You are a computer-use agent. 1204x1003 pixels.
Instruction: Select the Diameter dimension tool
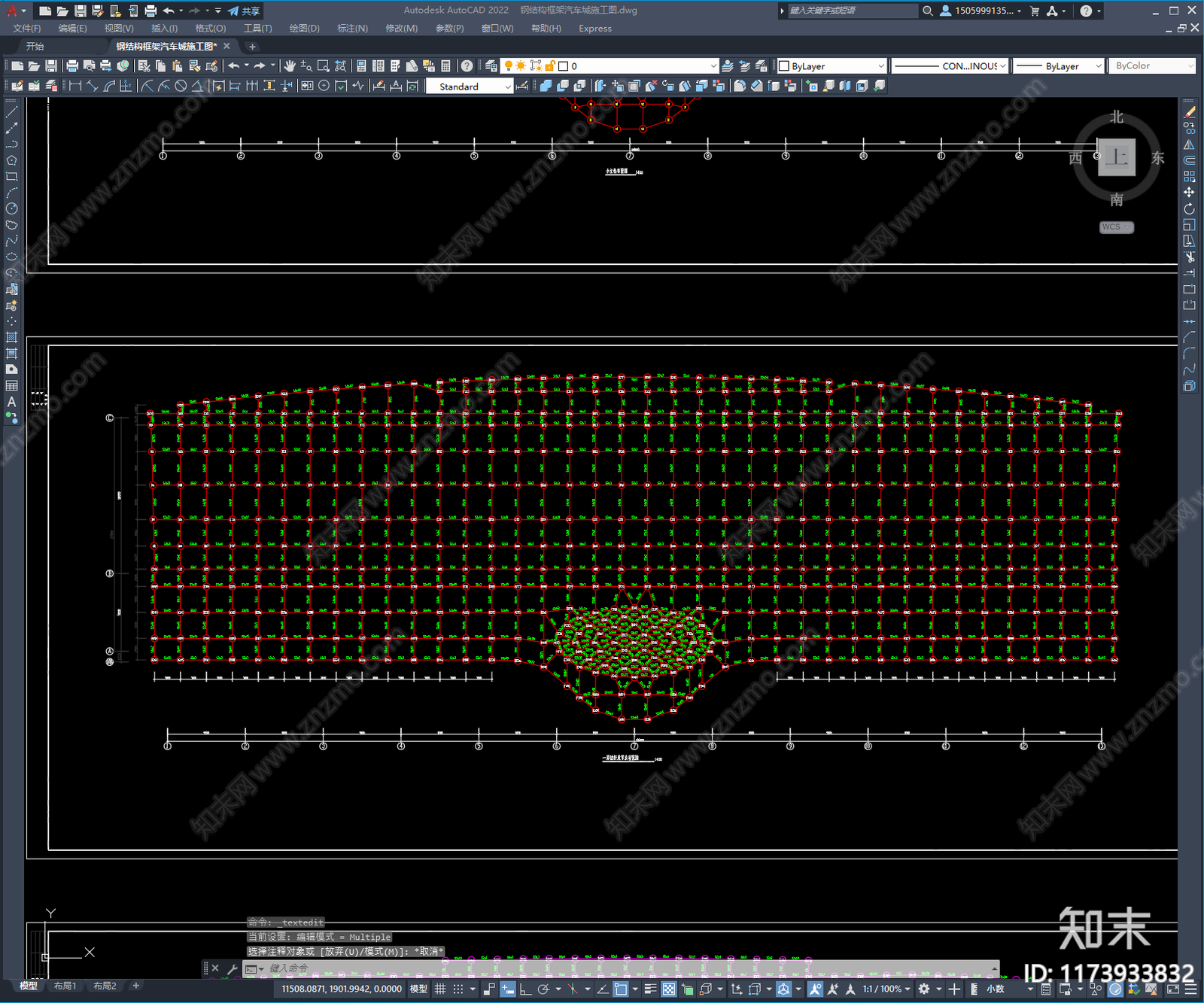pos(181,86)
